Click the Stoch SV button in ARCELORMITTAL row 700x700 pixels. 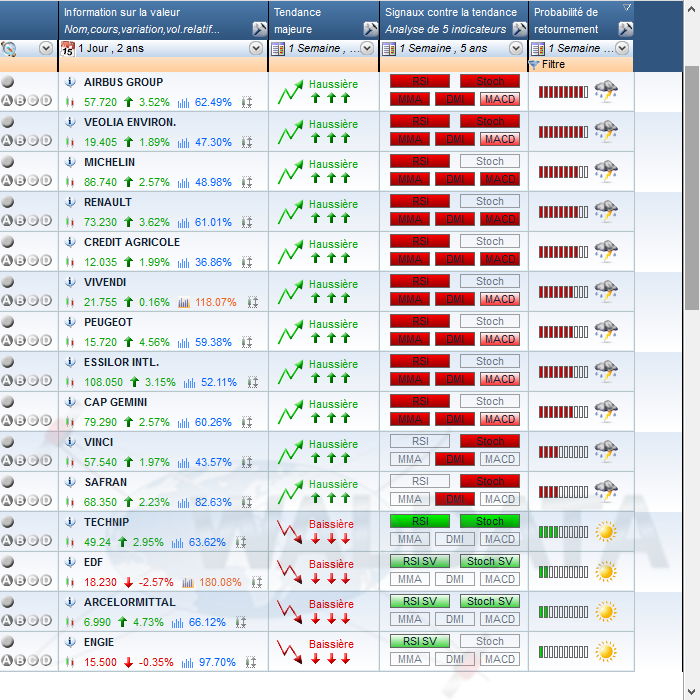pyautogui.click(x=490, y=601)
